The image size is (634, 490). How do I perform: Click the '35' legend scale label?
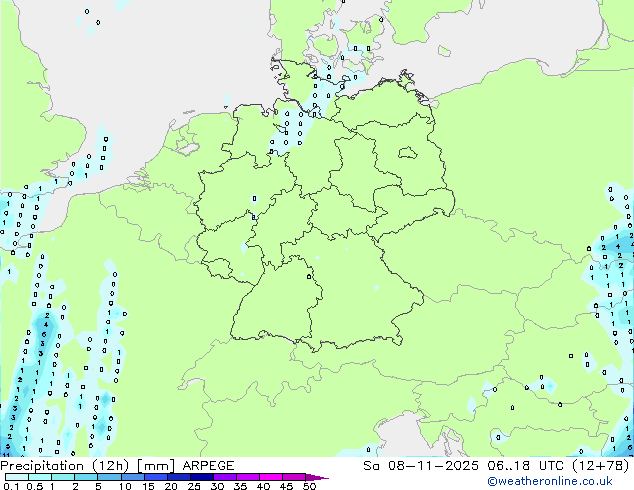(x=241, y=486)
